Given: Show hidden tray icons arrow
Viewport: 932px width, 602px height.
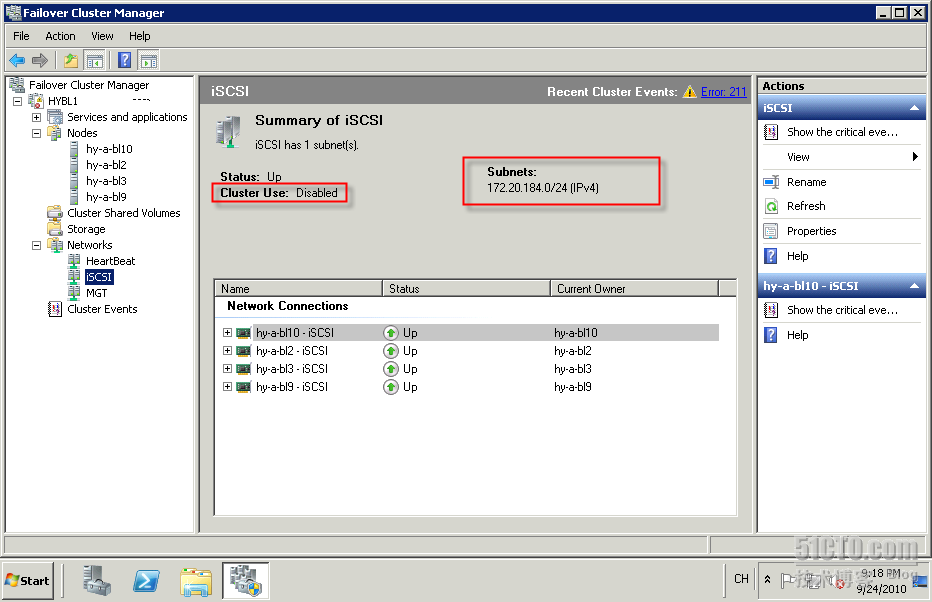Looking at the screenshot, I should [767, 579].
